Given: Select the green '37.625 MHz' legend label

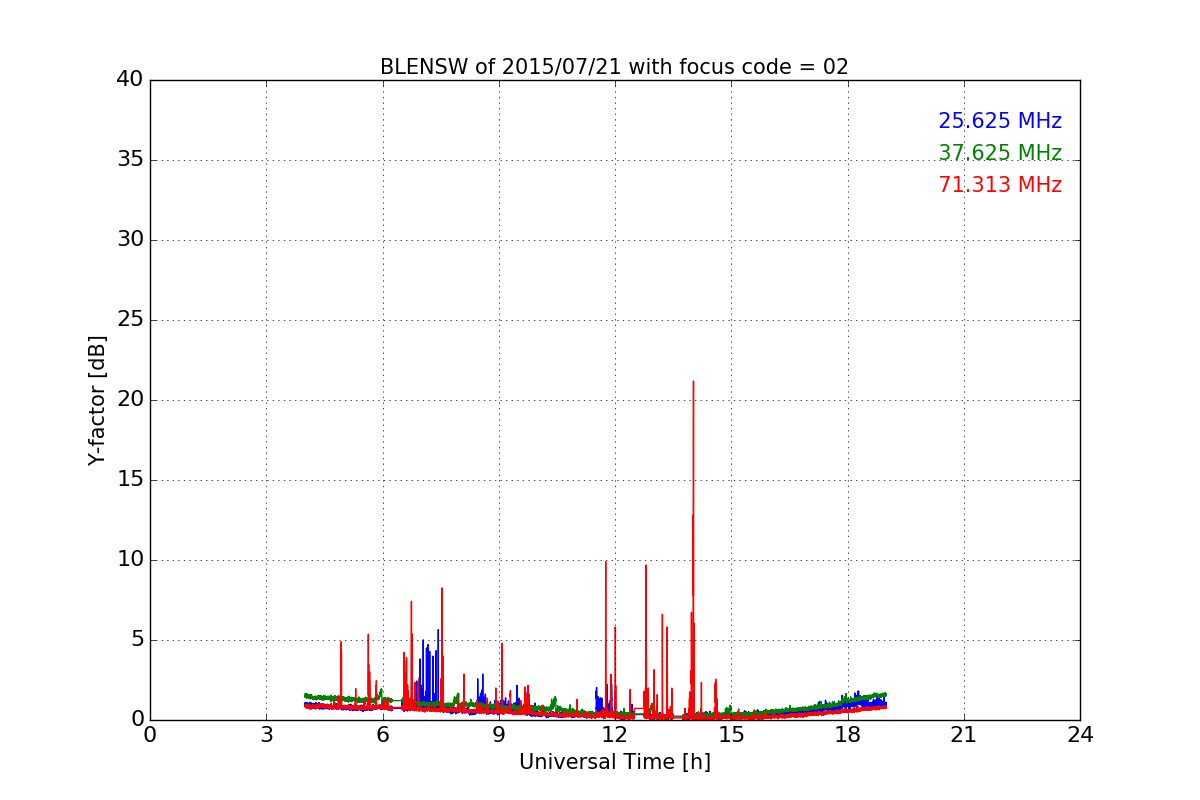Looking at the screenshot, I should pyautogui.click(x=1000, y=153).
